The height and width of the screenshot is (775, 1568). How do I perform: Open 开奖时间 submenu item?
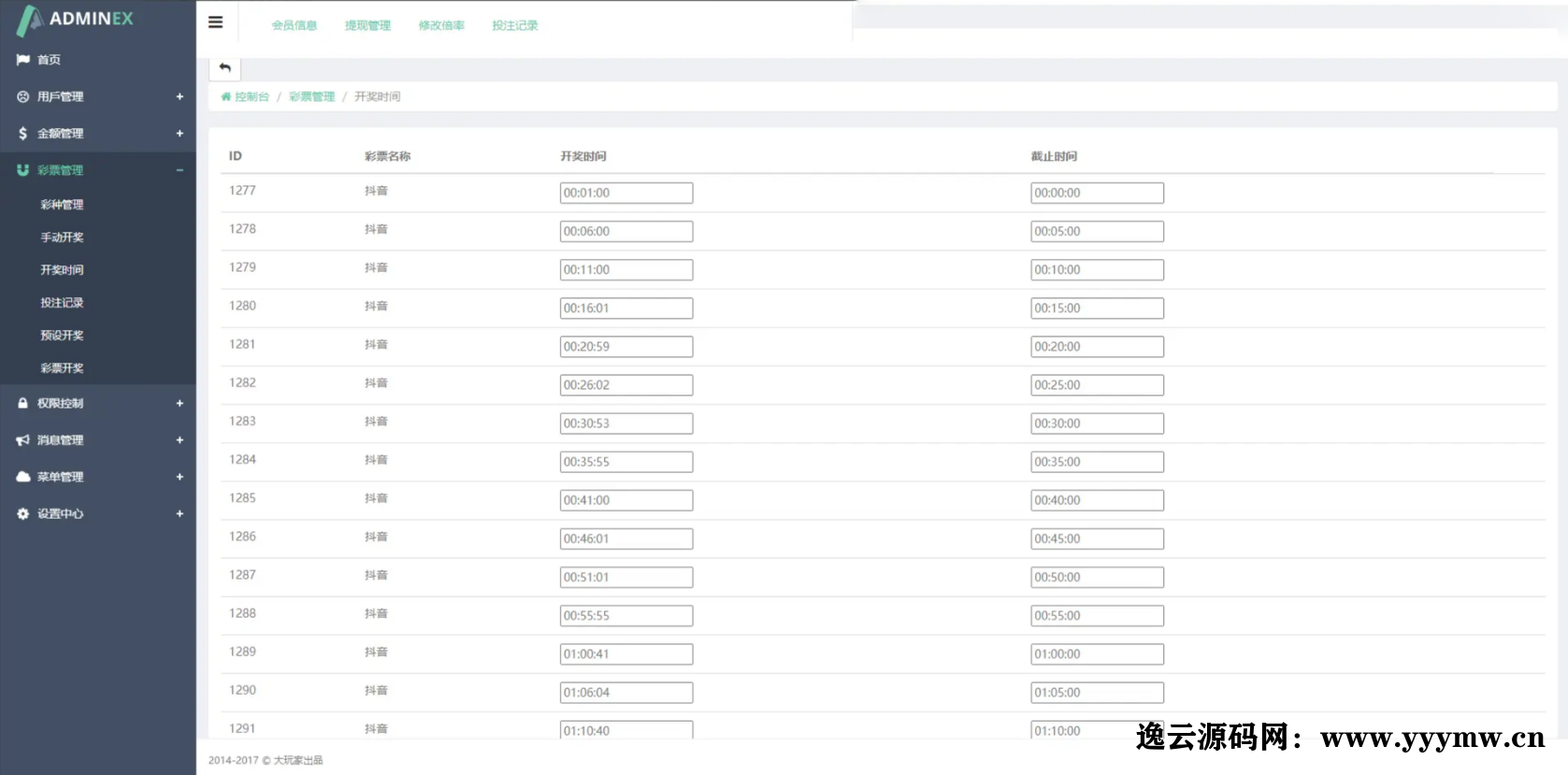[x=62, y=270]
